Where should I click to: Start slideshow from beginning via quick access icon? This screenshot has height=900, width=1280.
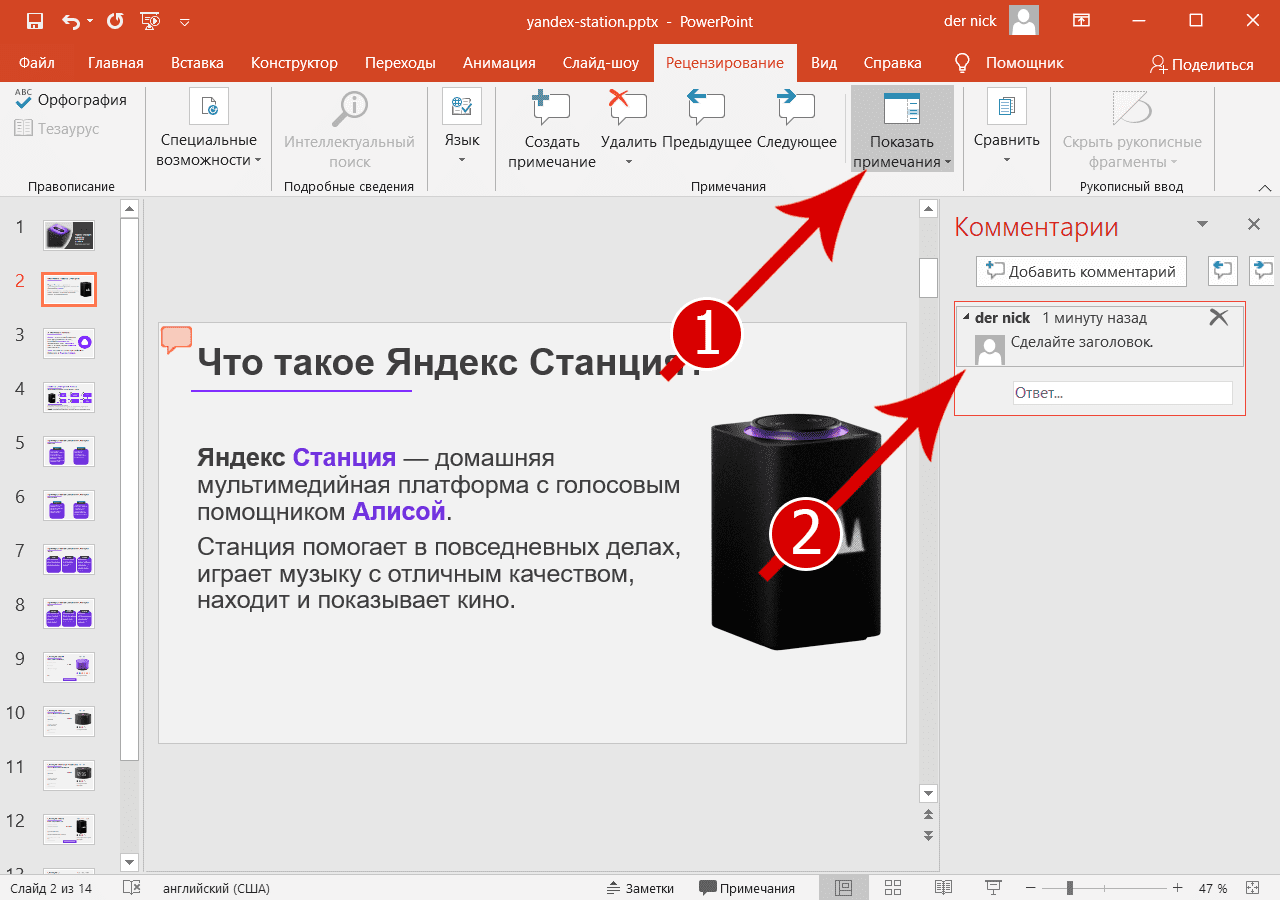tap(150, 21)
